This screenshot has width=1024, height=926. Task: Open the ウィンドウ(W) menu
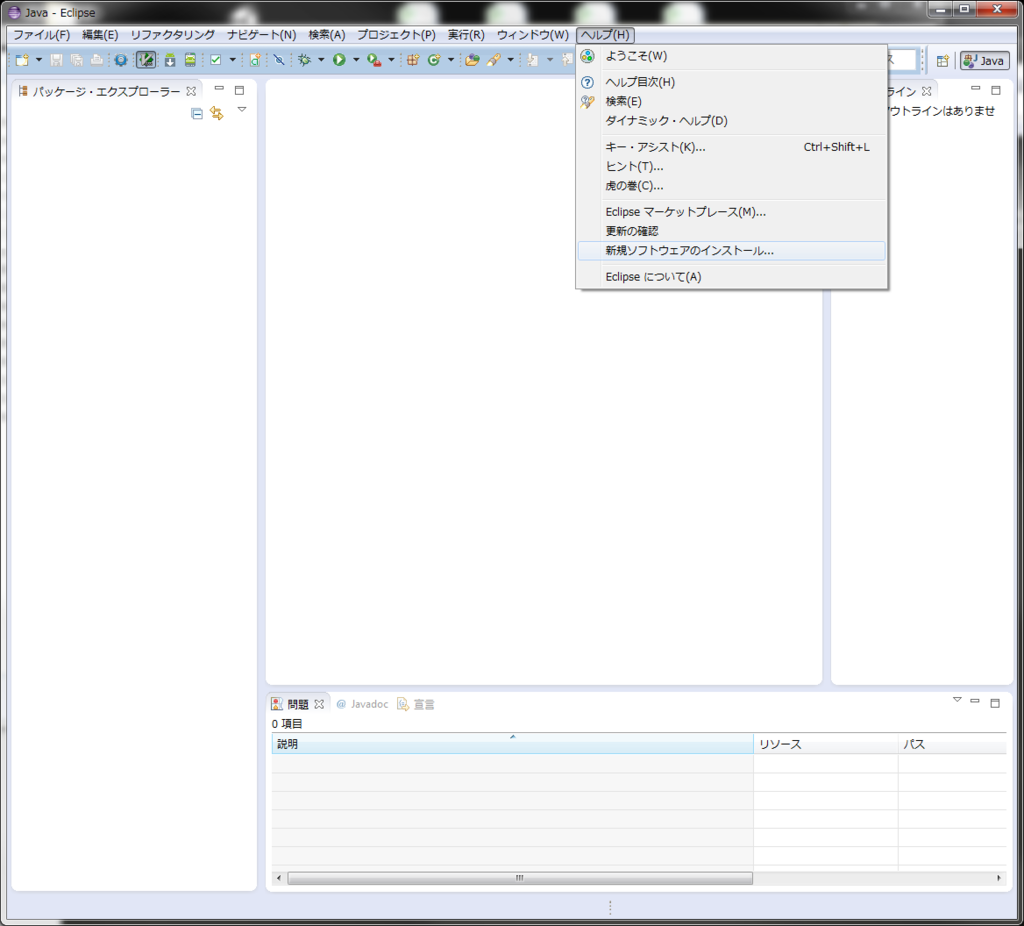(x=532, y=35)
